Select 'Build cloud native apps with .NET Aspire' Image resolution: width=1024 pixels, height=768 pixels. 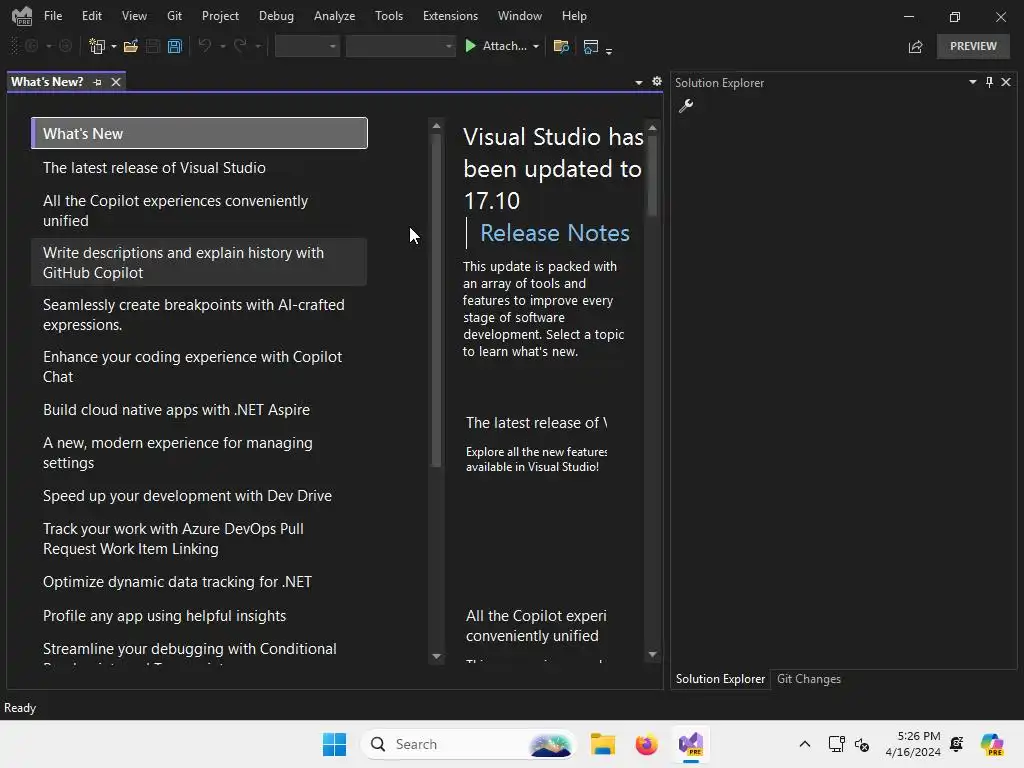click(x=199, y=410)
